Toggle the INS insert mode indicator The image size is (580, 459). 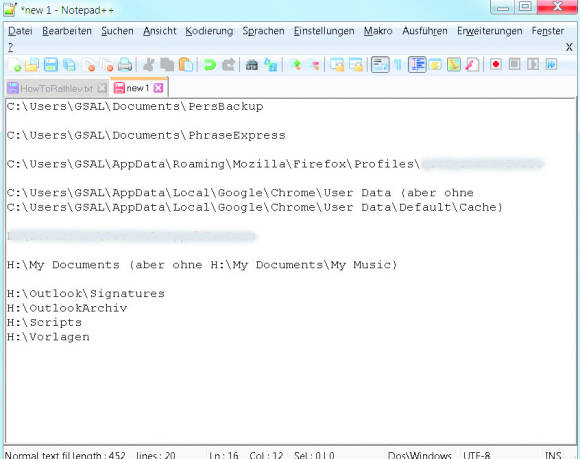553,455
